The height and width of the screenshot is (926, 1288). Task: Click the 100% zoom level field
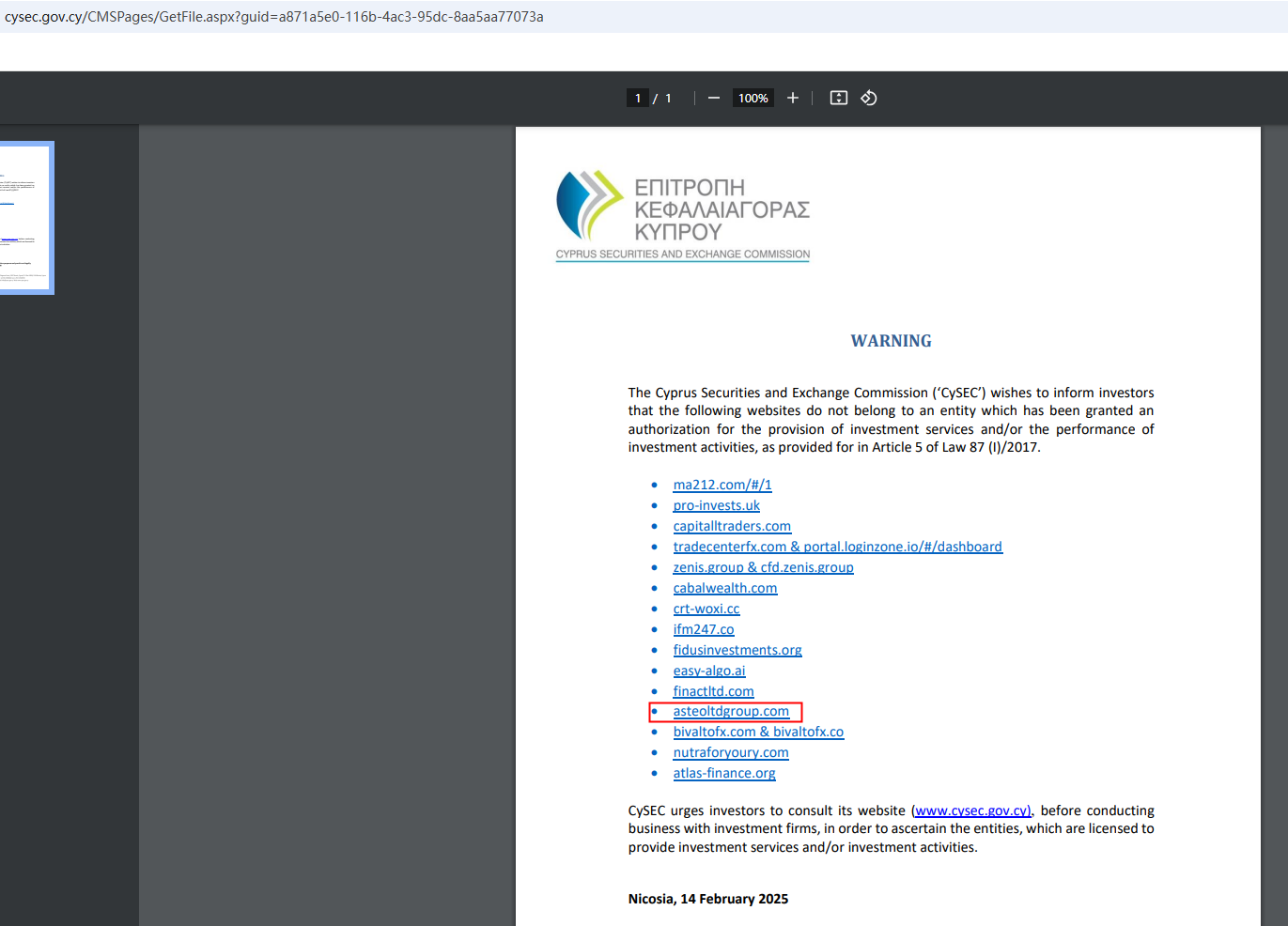(753, 98)
